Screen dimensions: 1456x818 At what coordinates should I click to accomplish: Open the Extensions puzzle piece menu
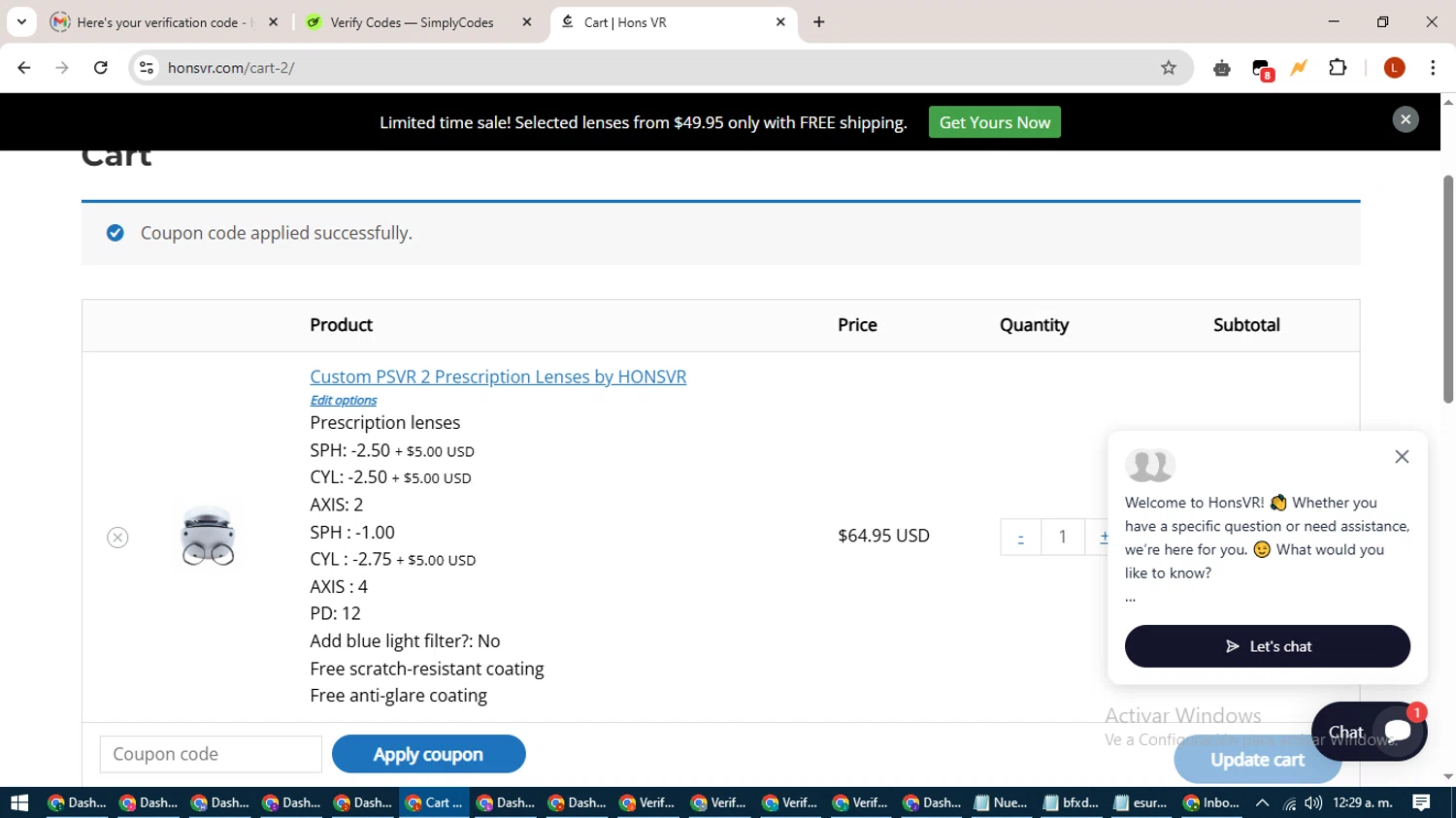click(1338, 68)
